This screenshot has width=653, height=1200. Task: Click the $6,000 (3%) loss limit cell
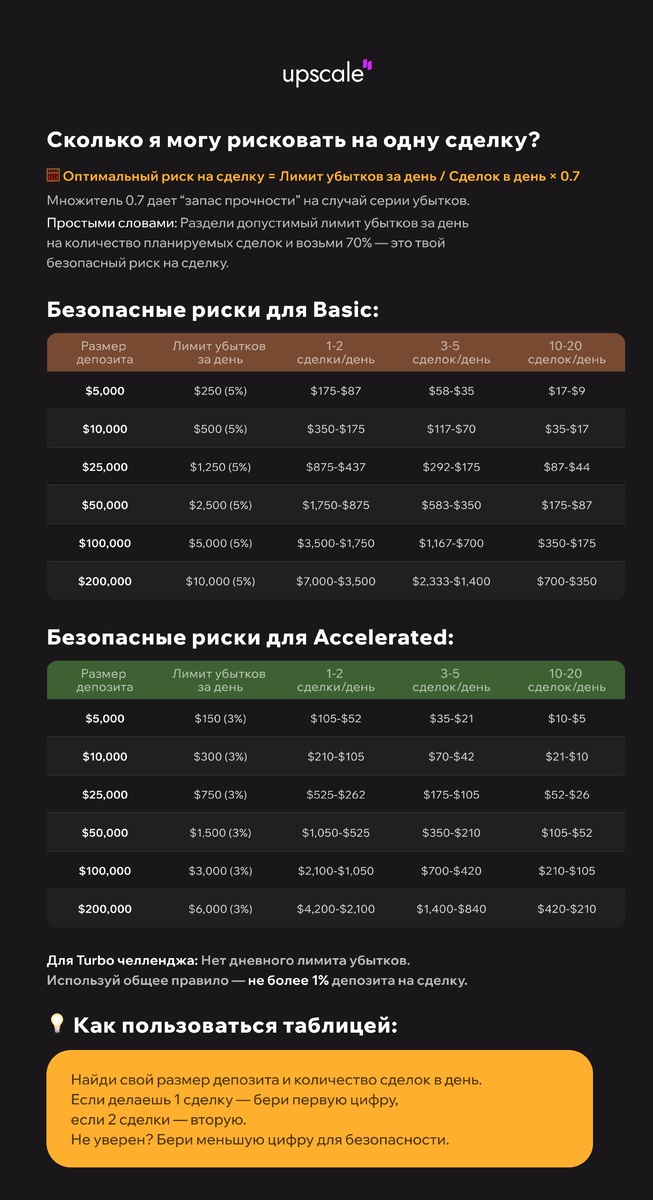tap(220, 909)
